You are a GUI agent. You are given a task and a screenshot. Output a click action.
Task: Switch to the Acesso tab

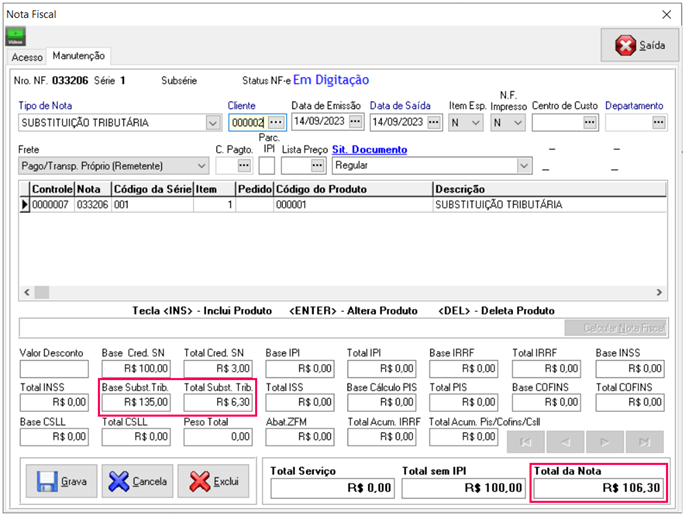click(27, 57)
